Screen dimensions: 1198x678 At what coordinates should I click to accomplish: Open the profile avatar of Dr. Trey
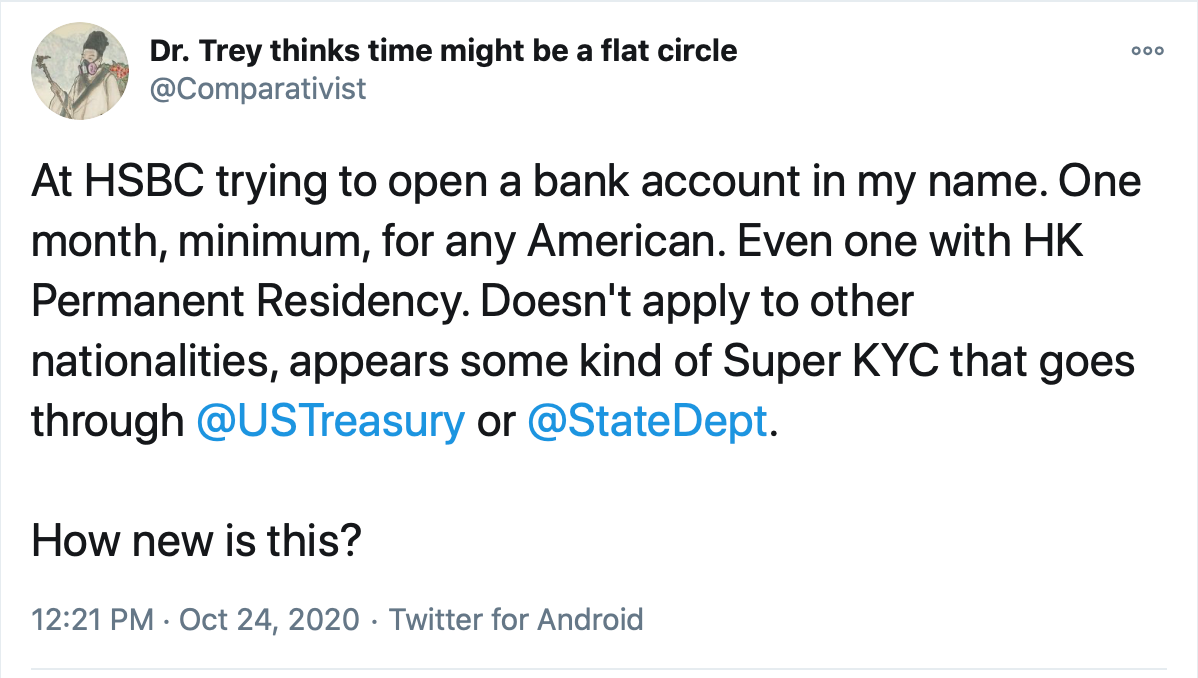click(80, 71)
